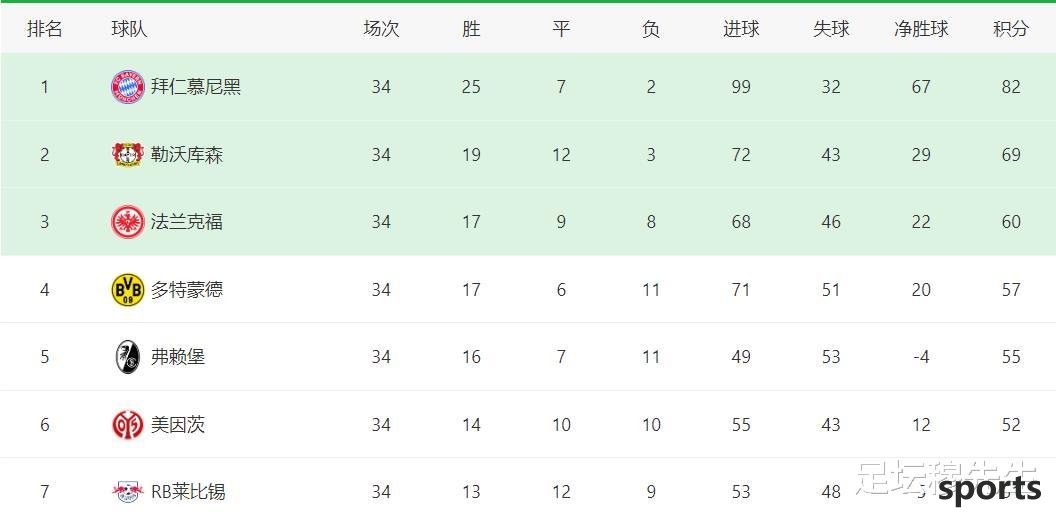Click the RB Leipzig club logo

128,492
